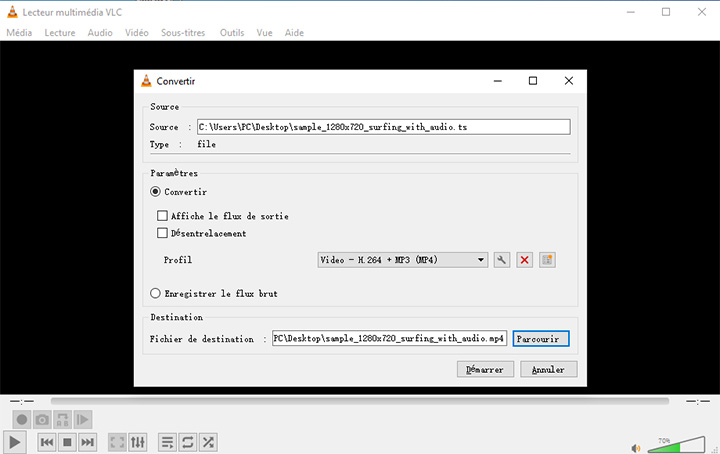Advance frame by frame
Screen dimensions: 720x454
point(83,420)
